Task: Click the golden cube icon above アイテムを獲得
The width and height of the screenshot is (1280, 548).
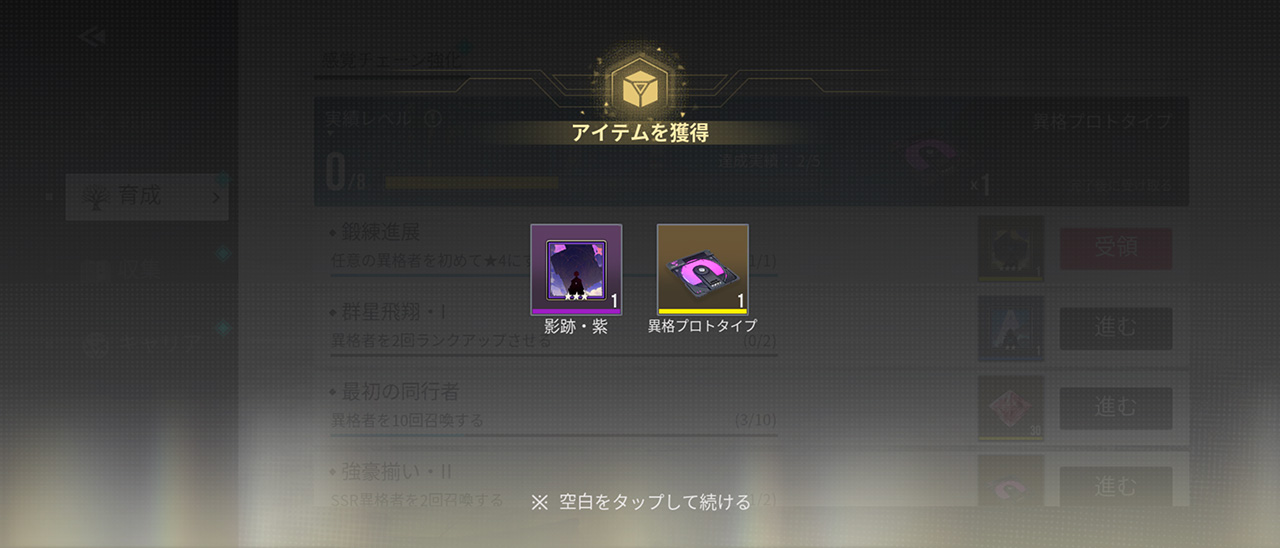Action: 639,87
